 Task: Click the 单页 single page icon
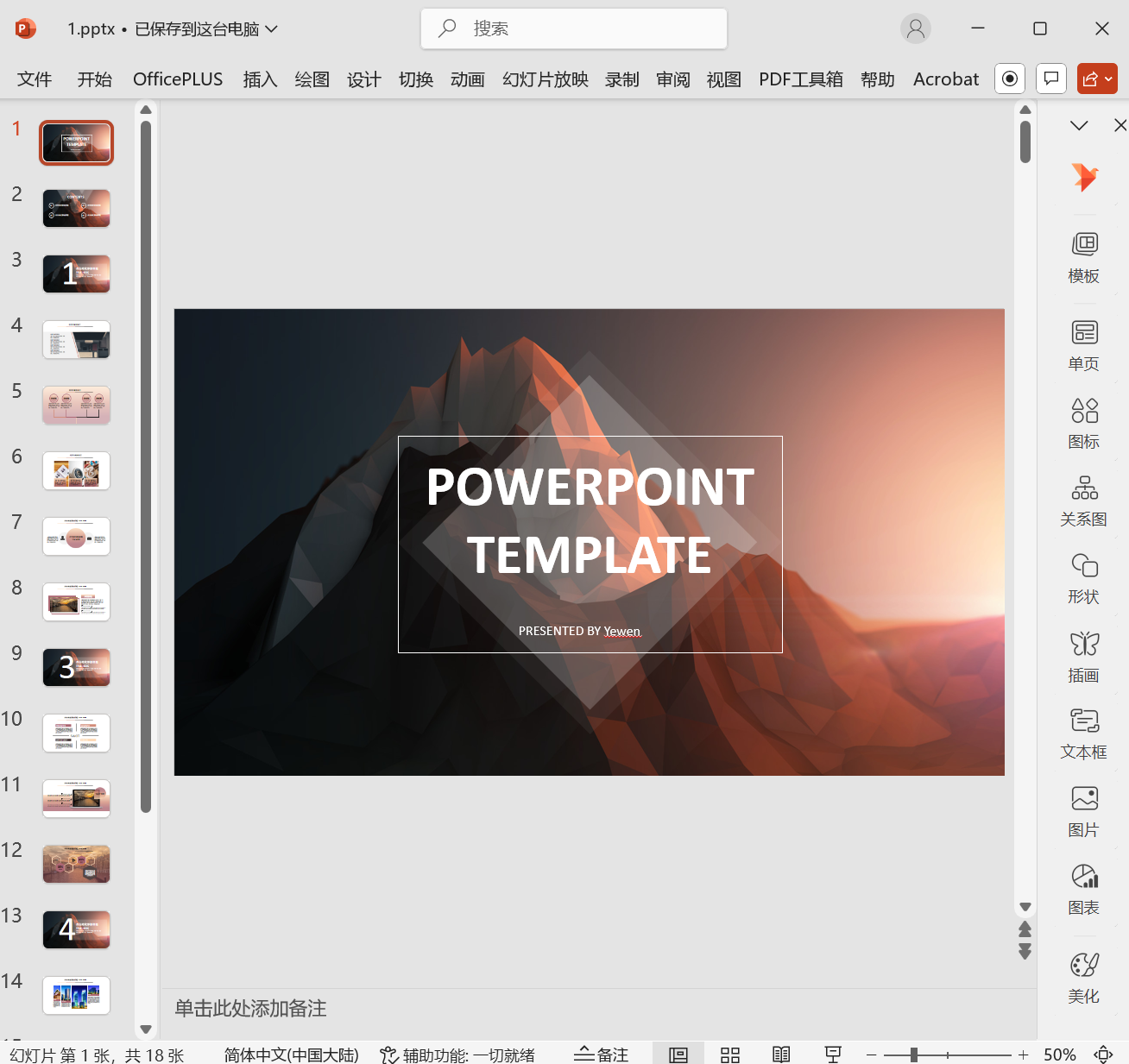tap(1084, 333)
